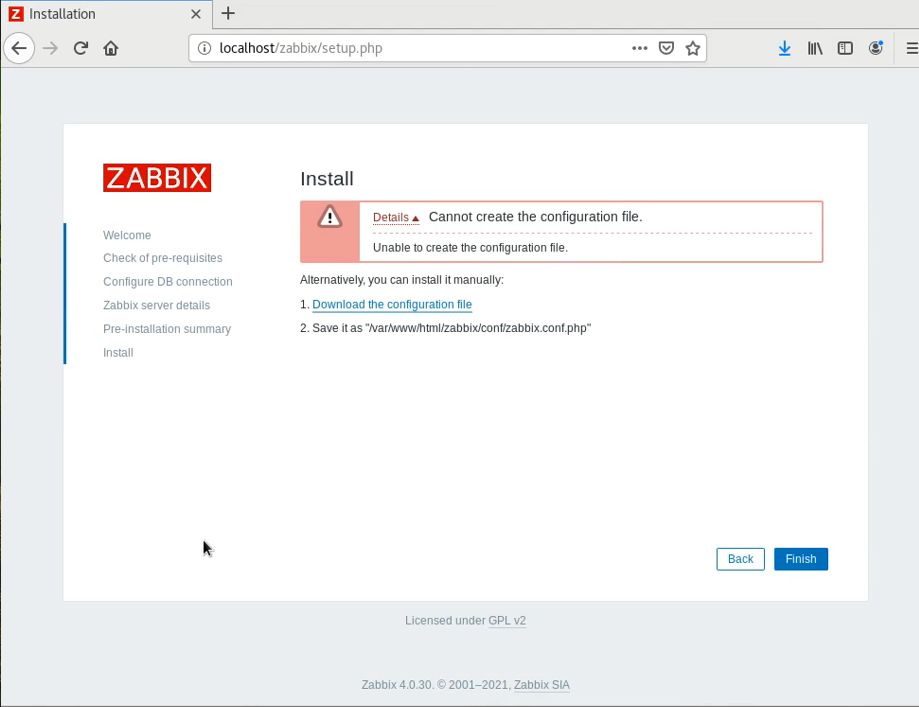Click 'Cannot create the configuration file.' message

(x=536, y=217)
